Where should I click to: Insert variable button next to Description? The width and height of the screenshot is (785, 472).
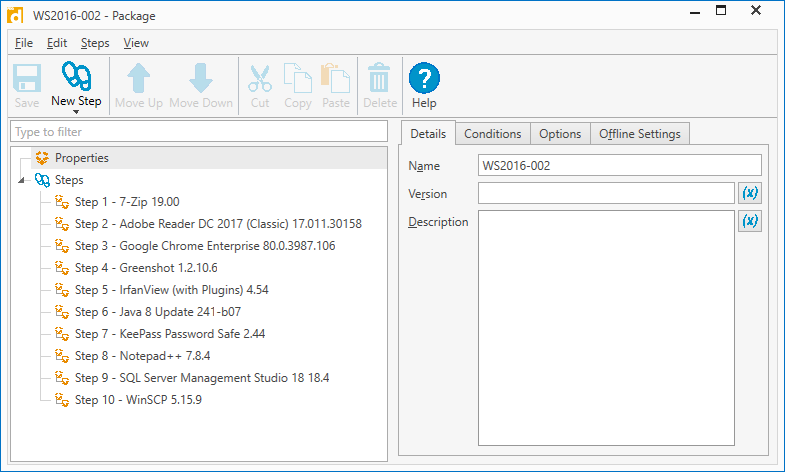(750, 221)
